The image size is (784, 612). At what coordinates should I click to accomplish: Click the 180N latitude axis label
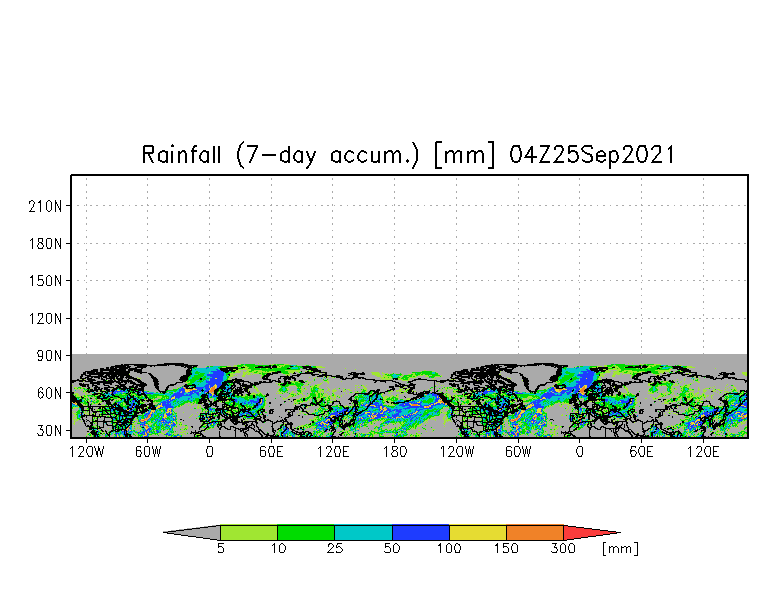click(46, 244)
